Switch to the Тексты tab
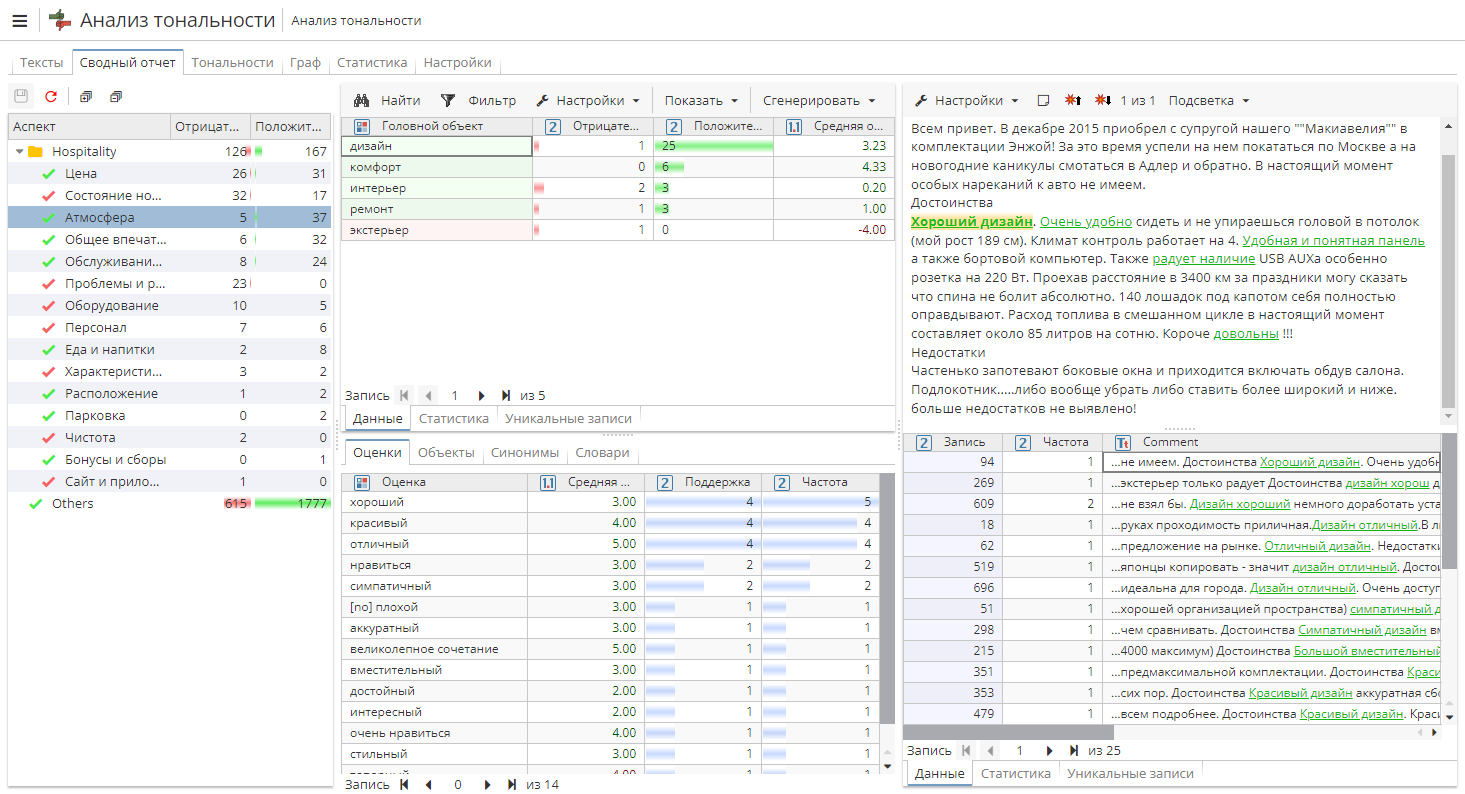Screen dimensions: 1465x794 [41, 62]
